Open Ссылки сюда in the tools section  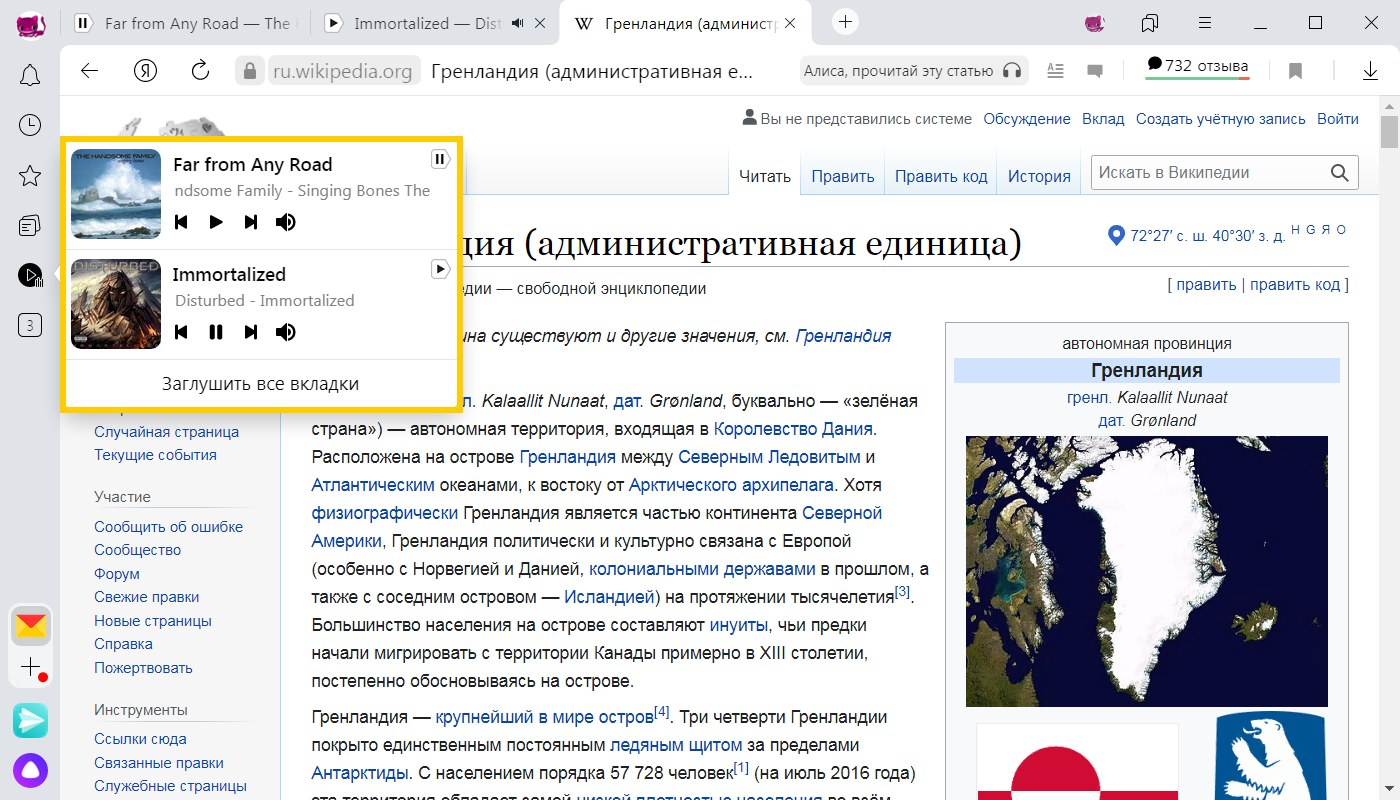[x=141, y=739]
